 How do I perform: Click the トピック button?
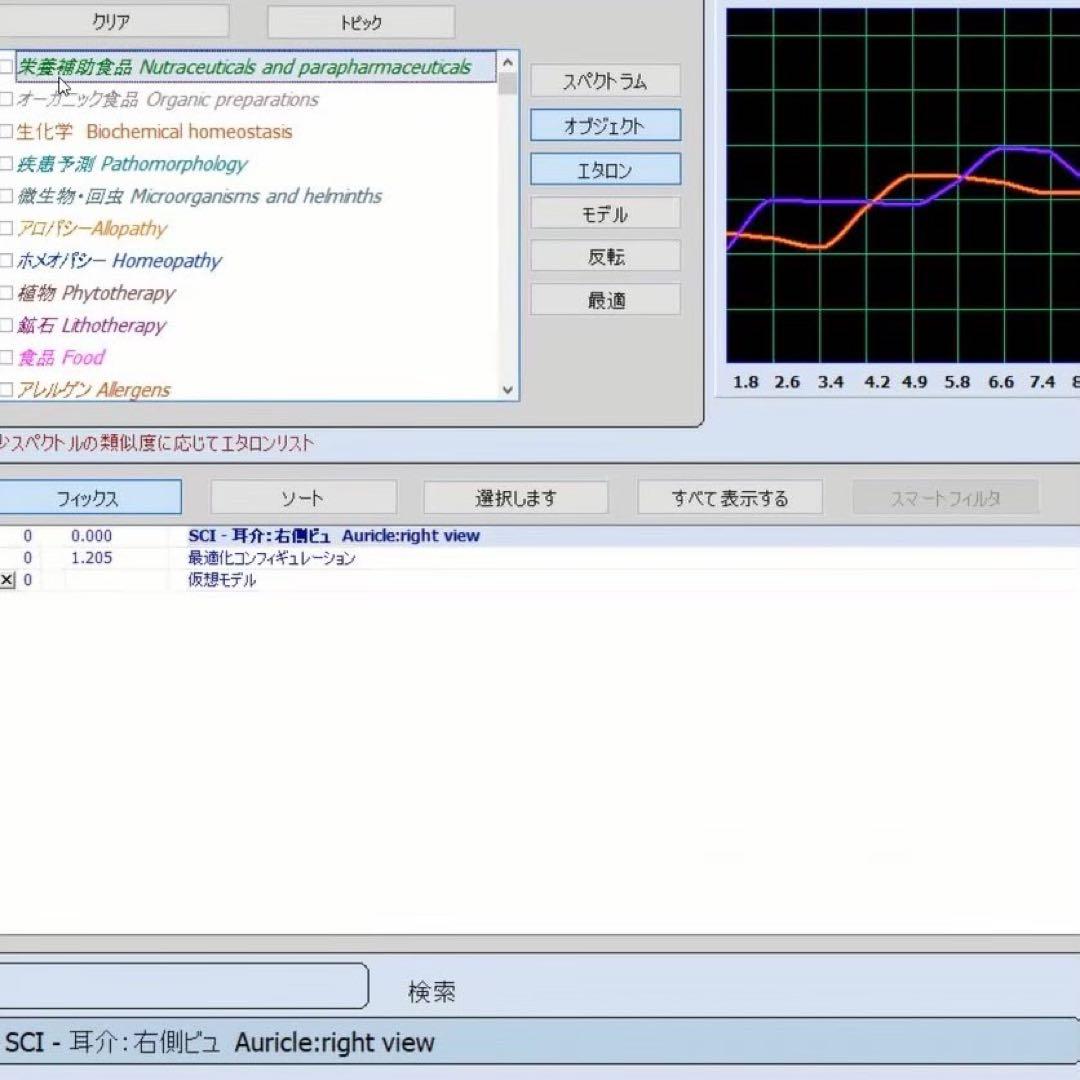(360, 22)
